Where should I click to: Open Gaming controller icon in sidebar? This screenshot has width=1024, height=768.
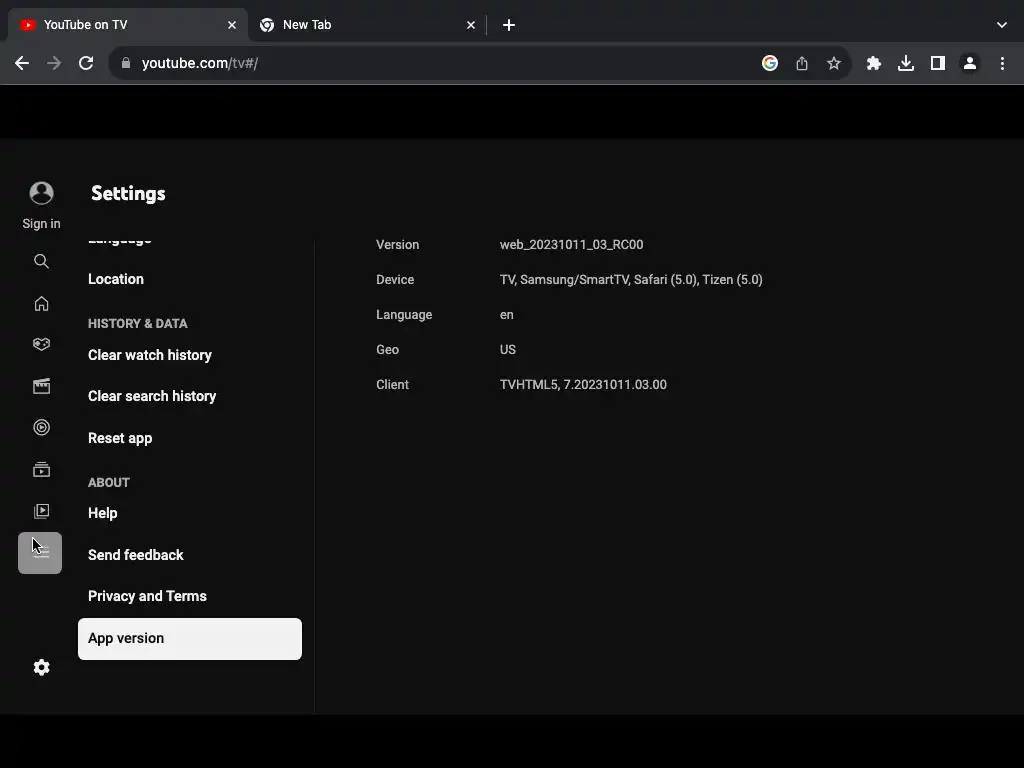[x=41, y=344]
